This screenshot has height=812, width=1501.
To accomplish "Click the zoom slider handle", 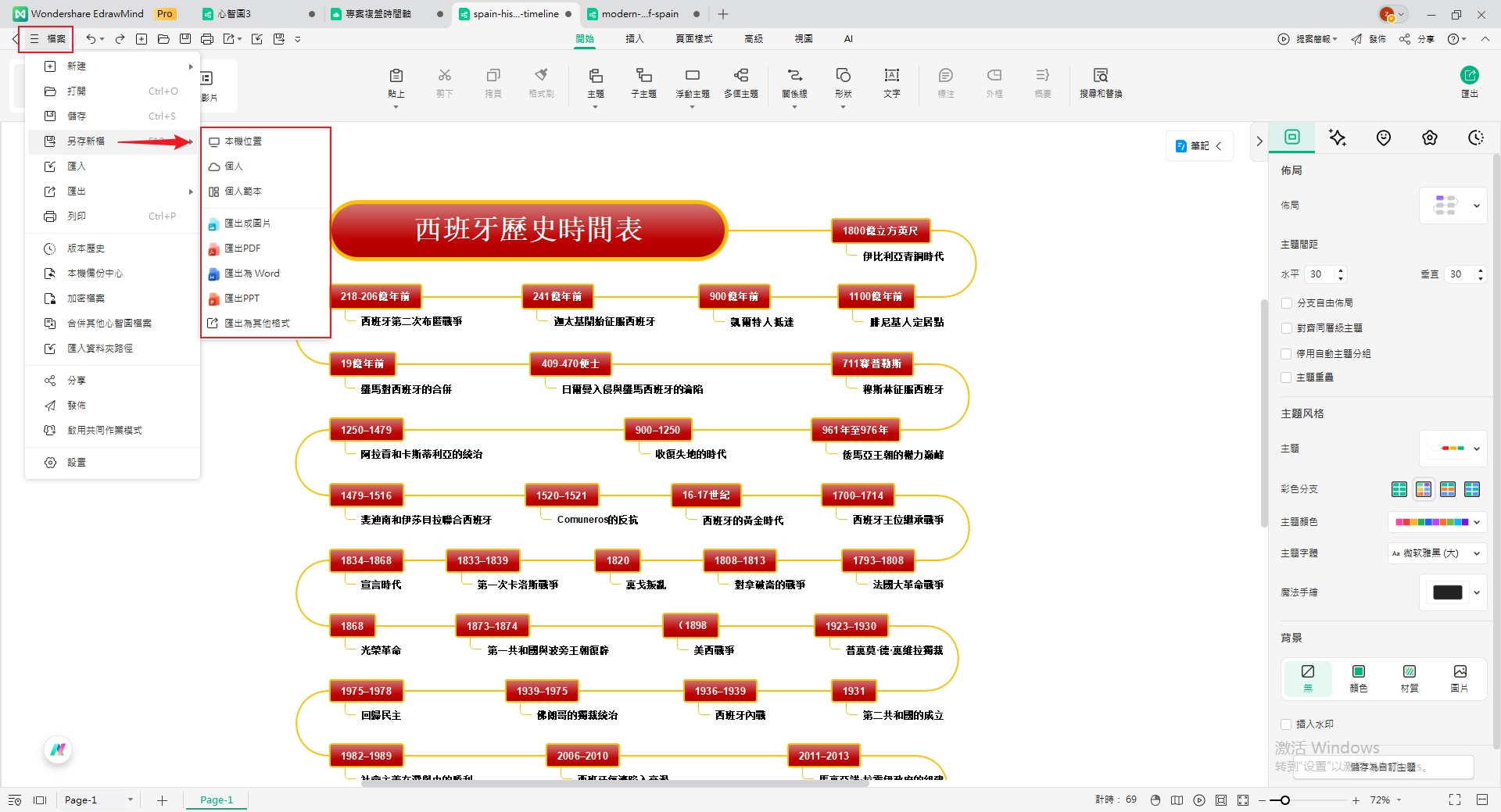I will click(x=1284, y=800).
